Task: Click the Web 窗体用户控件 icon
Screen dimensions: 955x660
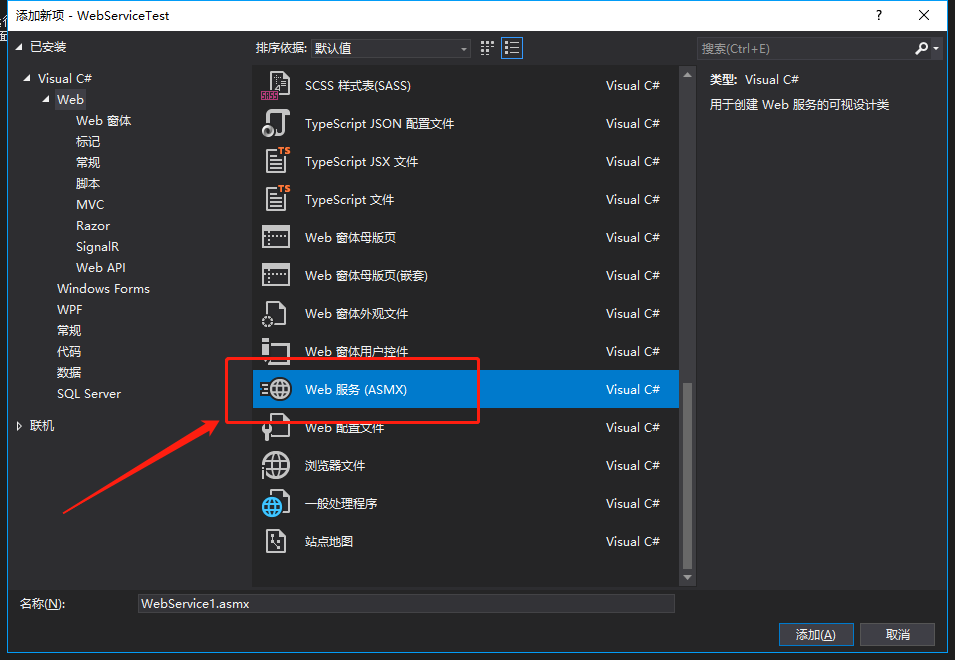Action: (275, 349)
